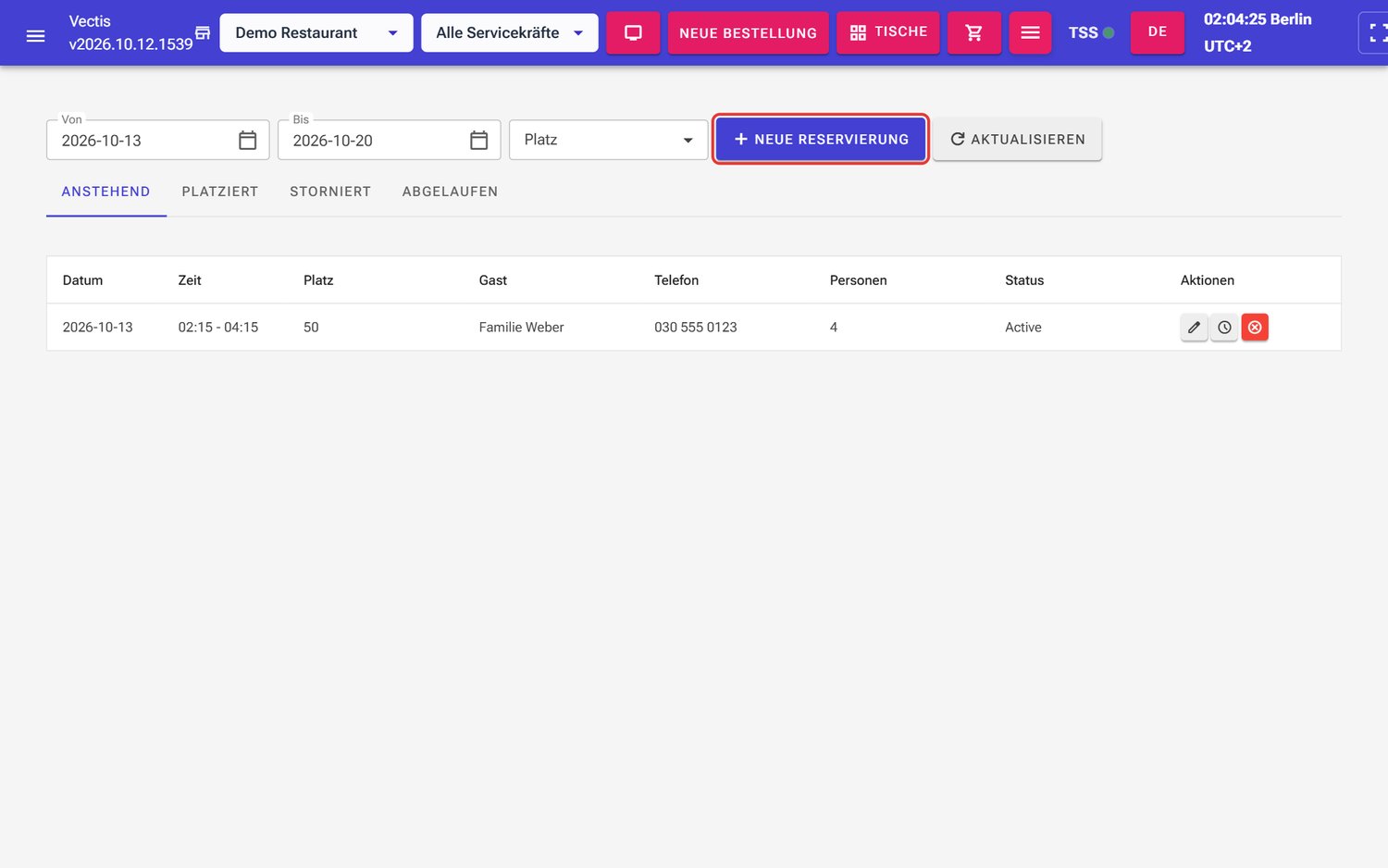1388x868 pixels.
Task: Open the hamburger navigation menu
Action: 35,35
